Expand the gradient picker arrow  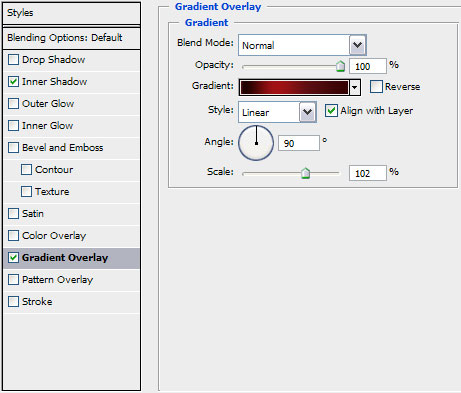(x=355, y=88)
